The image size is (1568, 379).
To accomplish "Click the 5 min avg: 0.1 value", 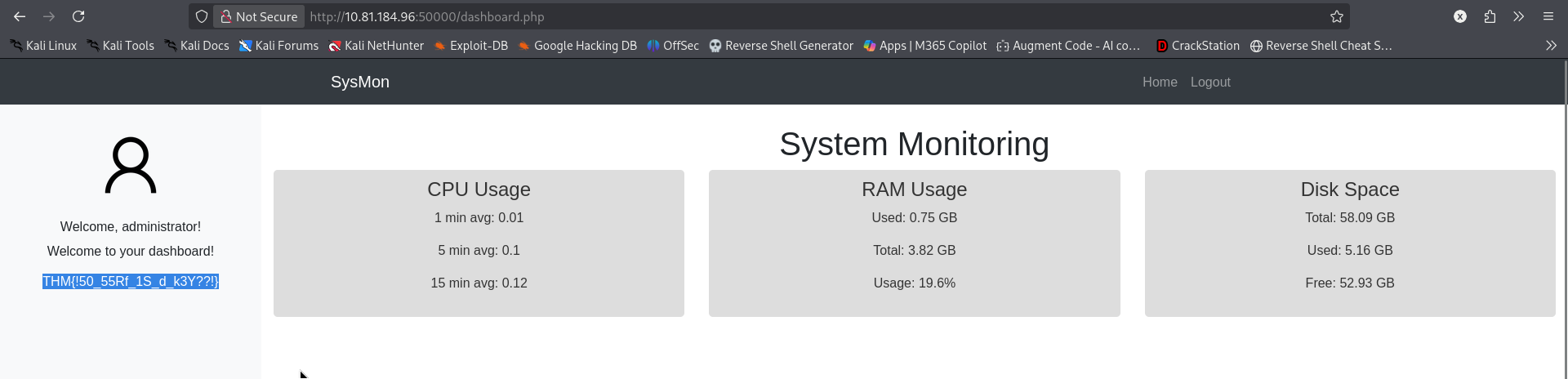I will 479,250.
